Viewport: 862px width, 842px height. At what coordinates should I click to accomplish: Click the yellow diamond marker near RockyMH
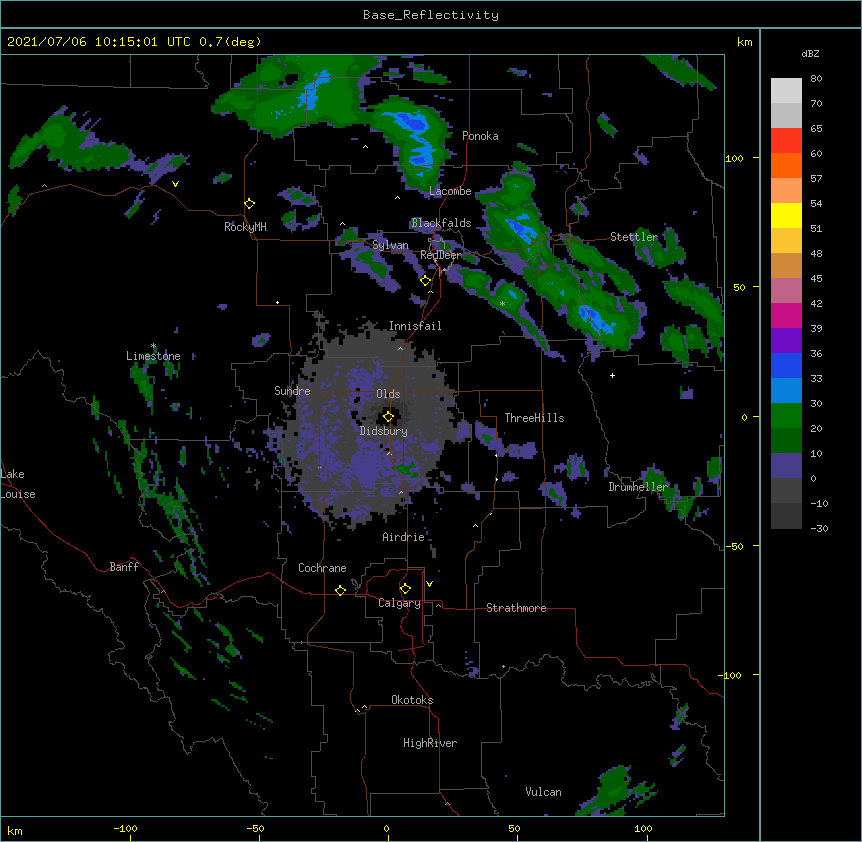(249, 204)
